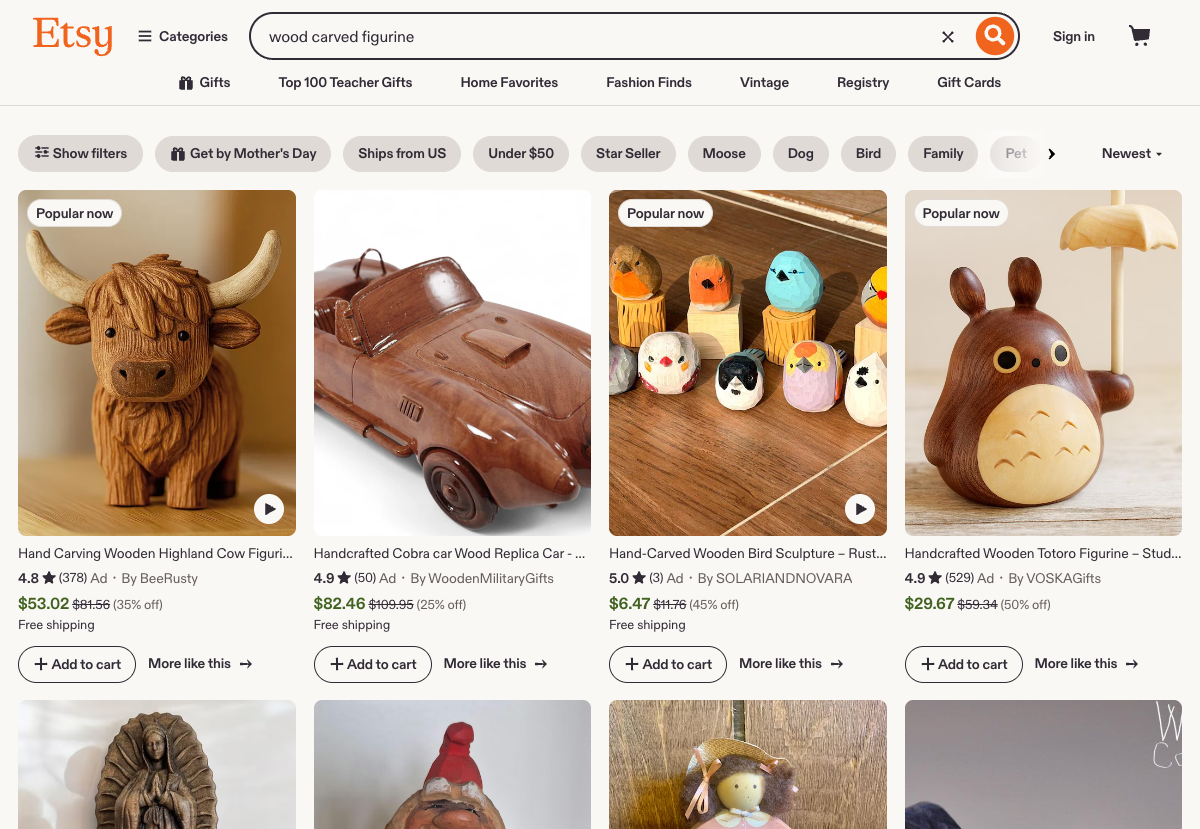
Task: Expand the Show filters panel
Action: (81, 154)
